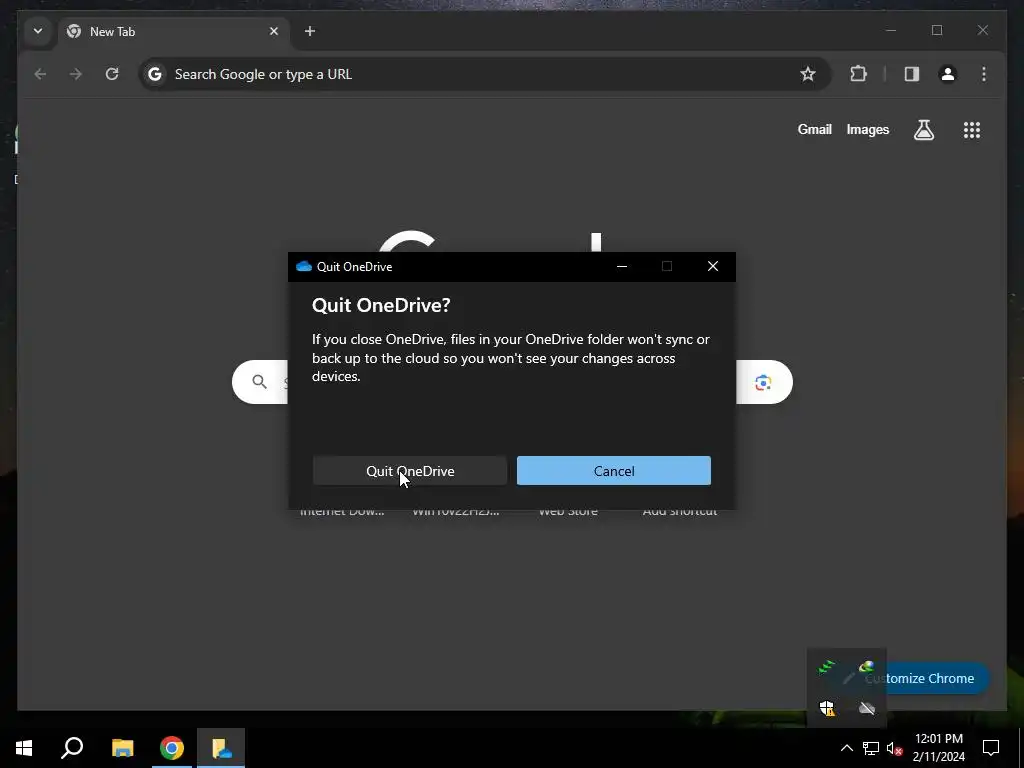
Task: Focus the Chrome address bar
Action: pyautogui.click(x=485, y=74)
